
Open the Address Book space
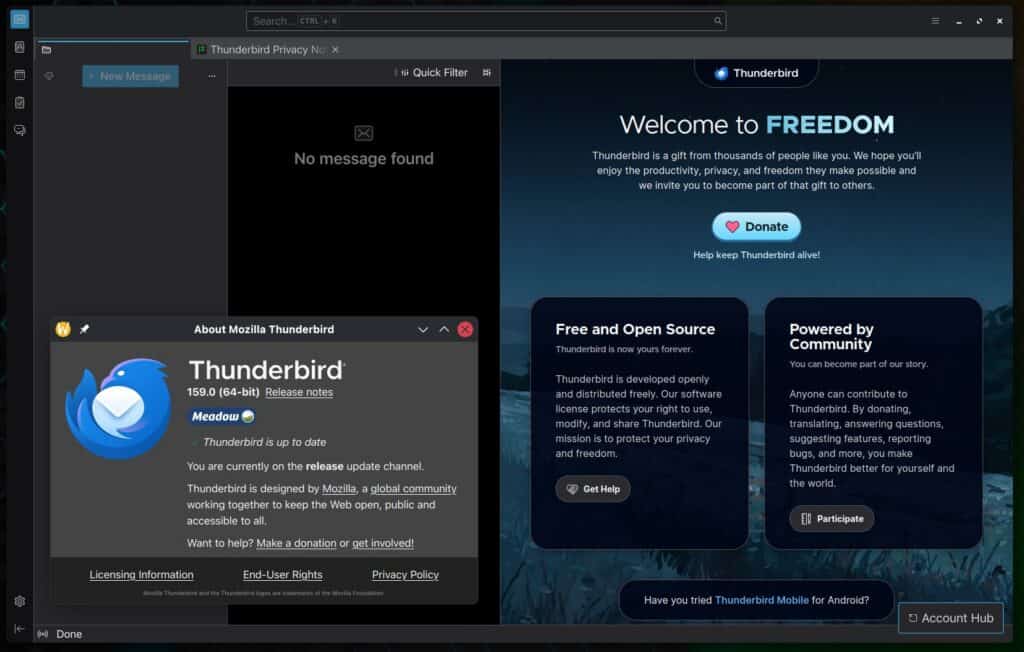(x=20, y=47)
